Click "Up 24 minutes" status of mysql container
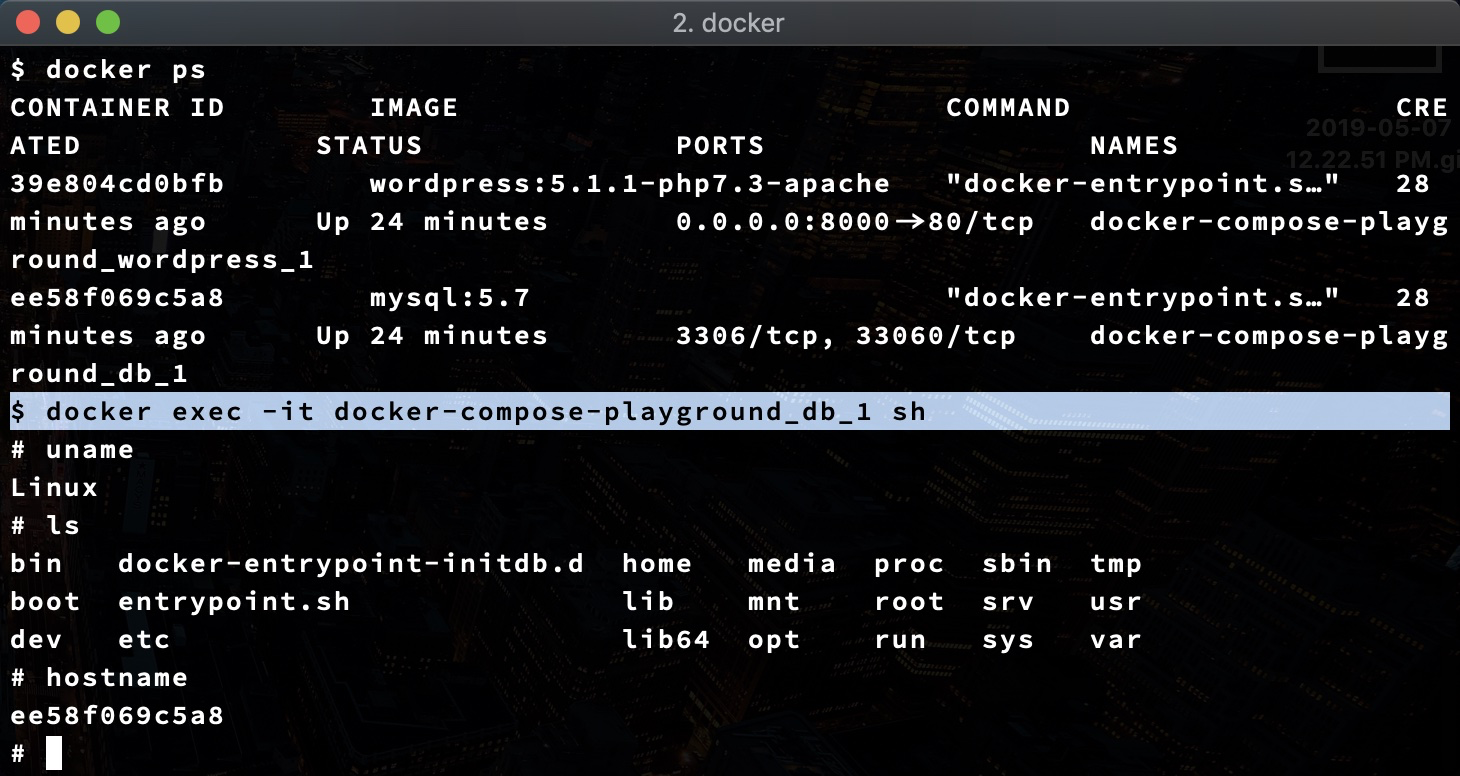Viewport: 1460px width, 776px height. pos(432,336)
